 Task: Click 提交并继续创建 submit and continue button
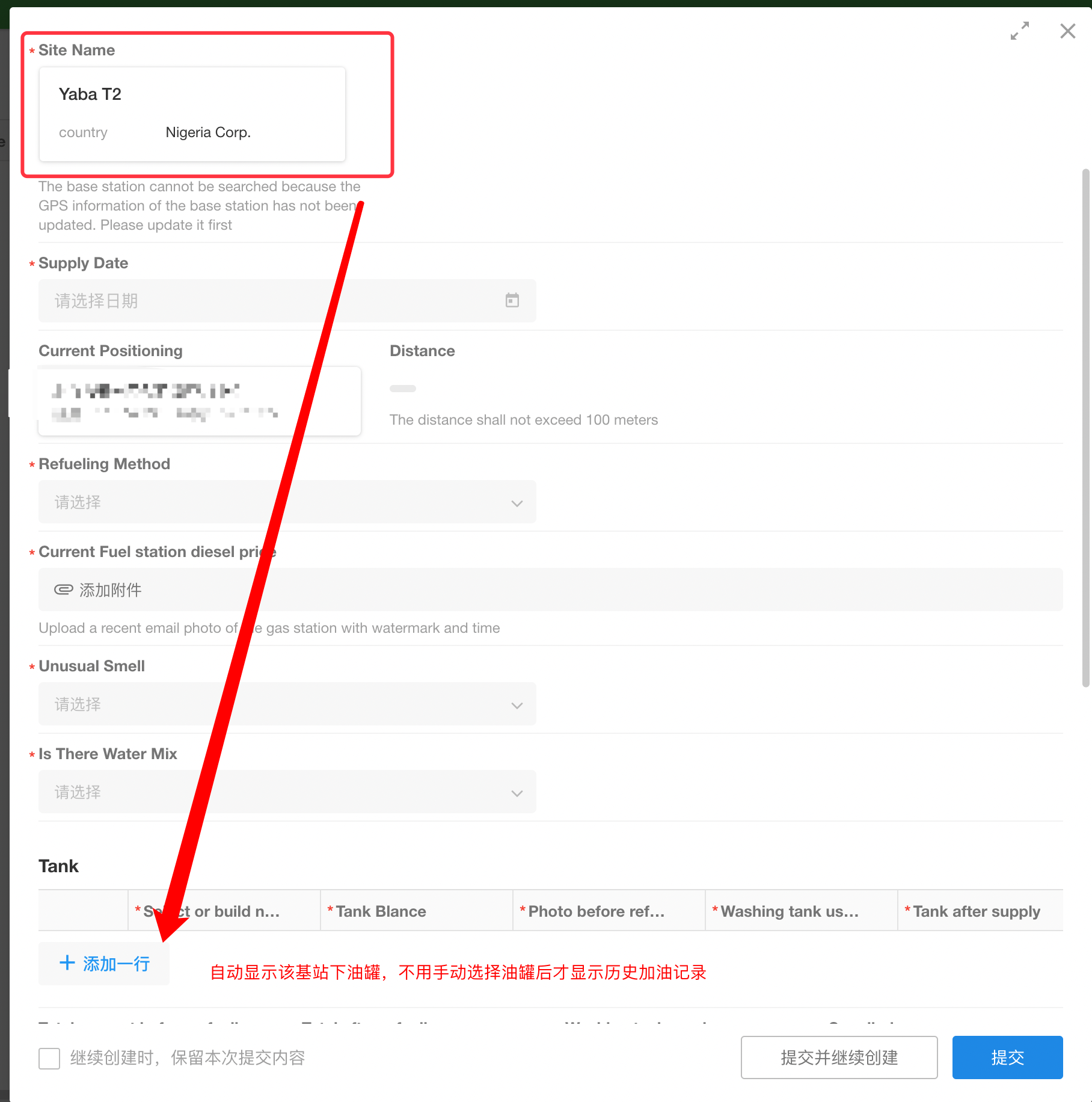point(839,1057)
